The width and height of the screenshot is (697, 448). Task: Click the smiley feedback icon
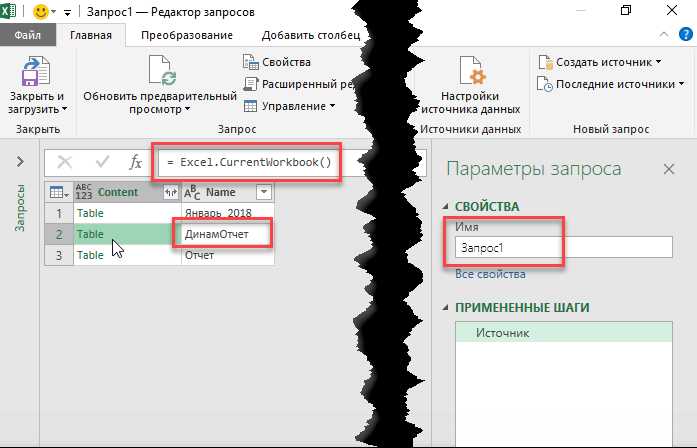[x=41, y=12]
